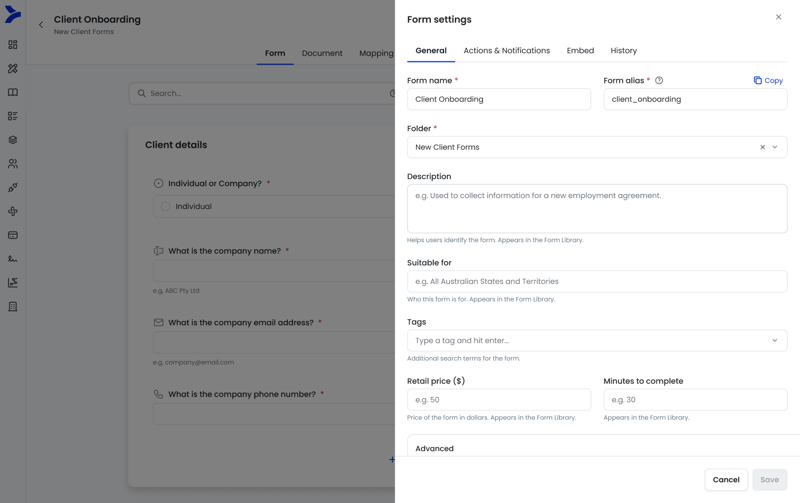
Task: Open the Embed tab
Action: pyautogui.click(x=580, y=51)
